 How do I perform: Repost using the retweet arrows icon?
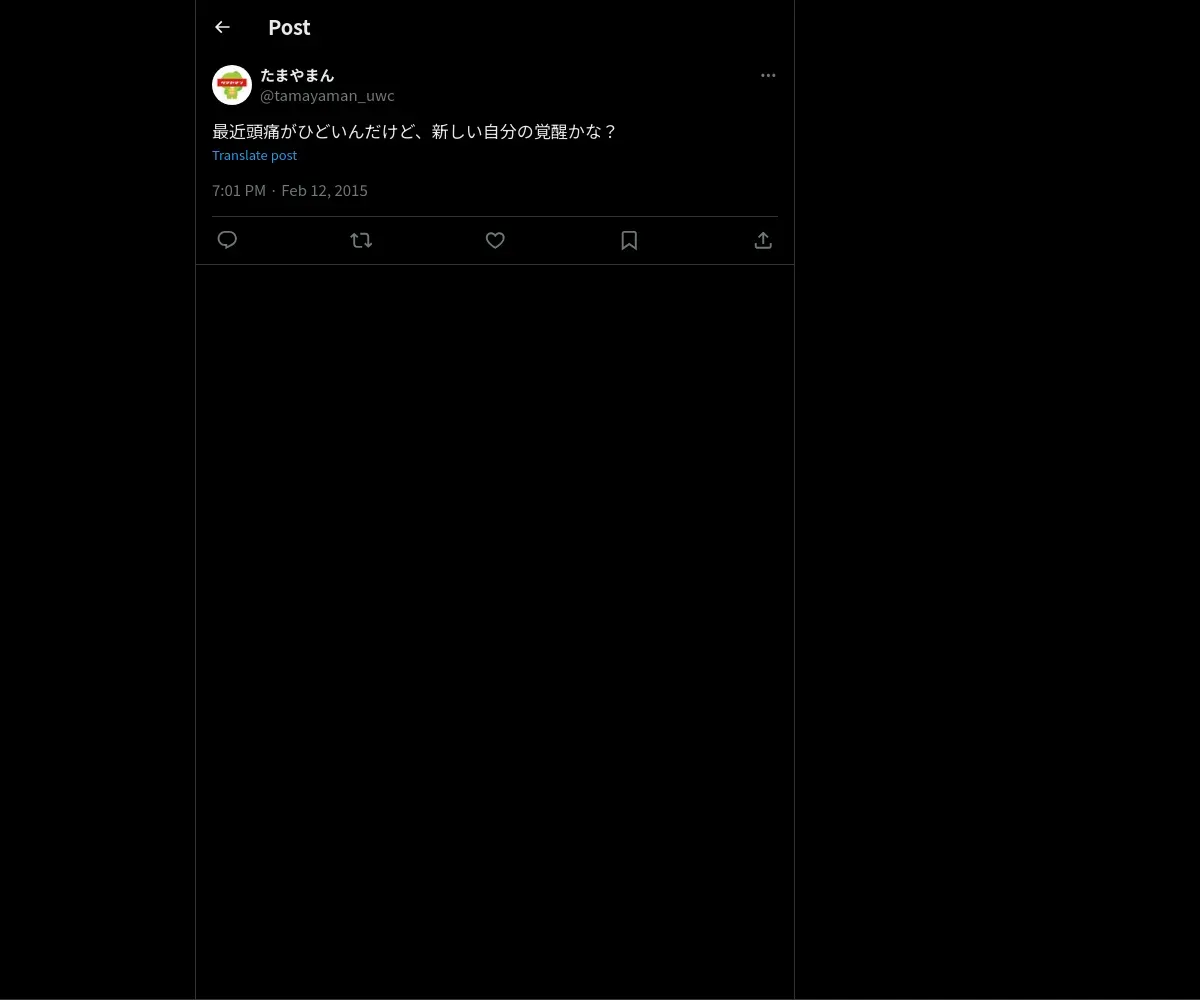(x=361, y=240)
